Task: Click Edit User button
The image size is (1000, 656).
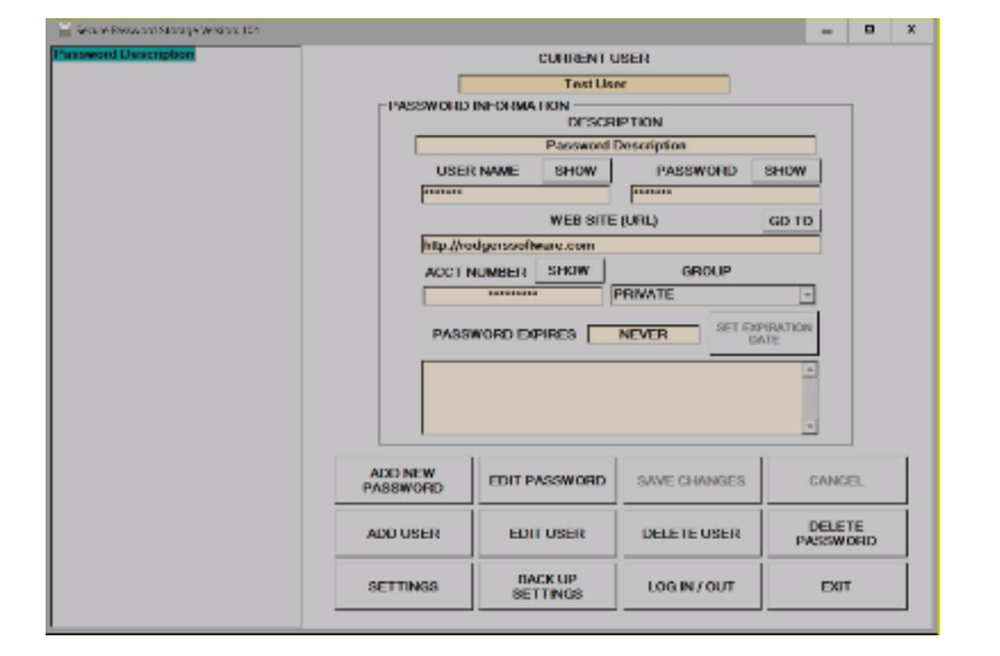Action: click(547, 534)
